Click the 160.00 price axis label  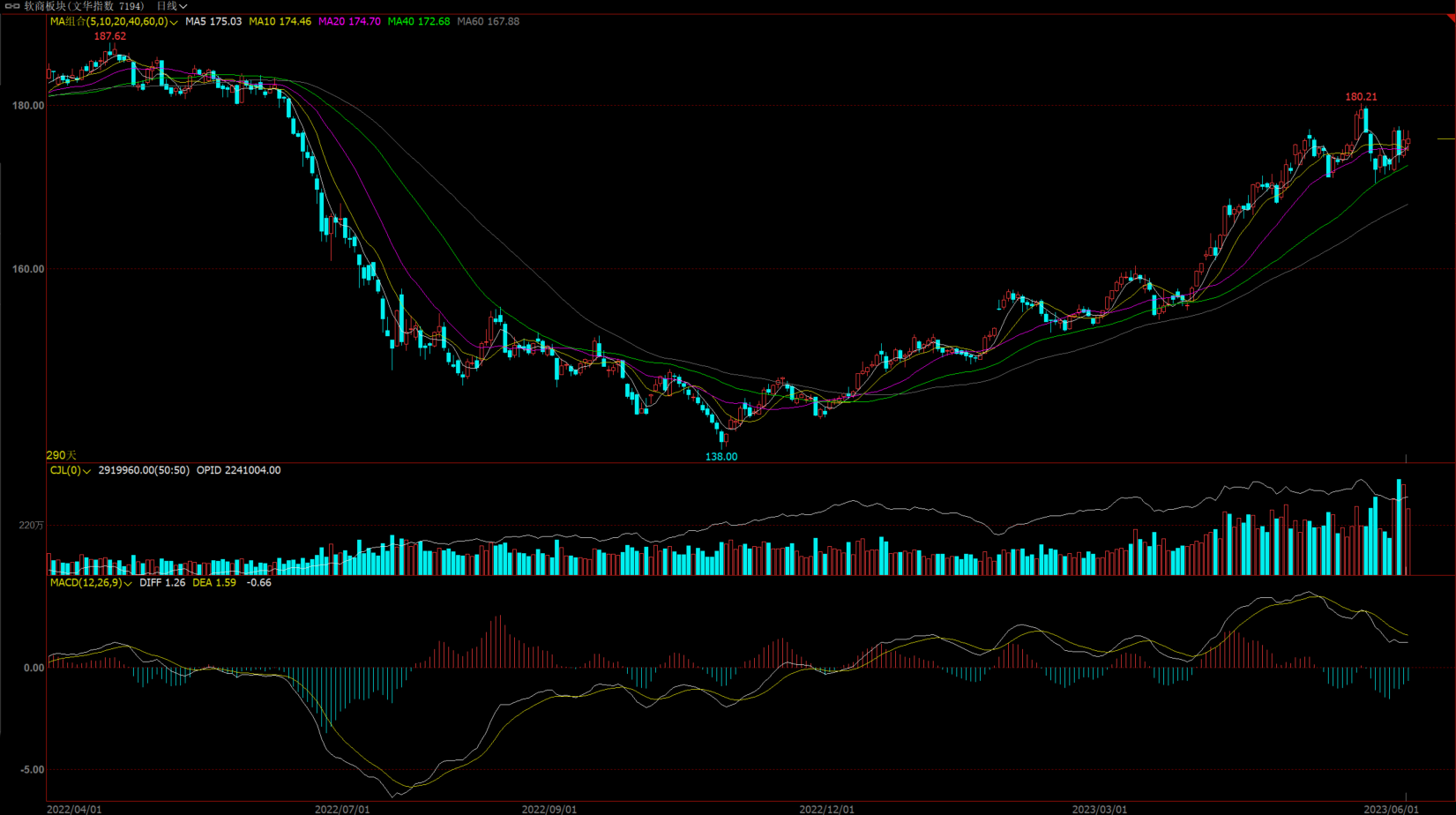point(28,270)
